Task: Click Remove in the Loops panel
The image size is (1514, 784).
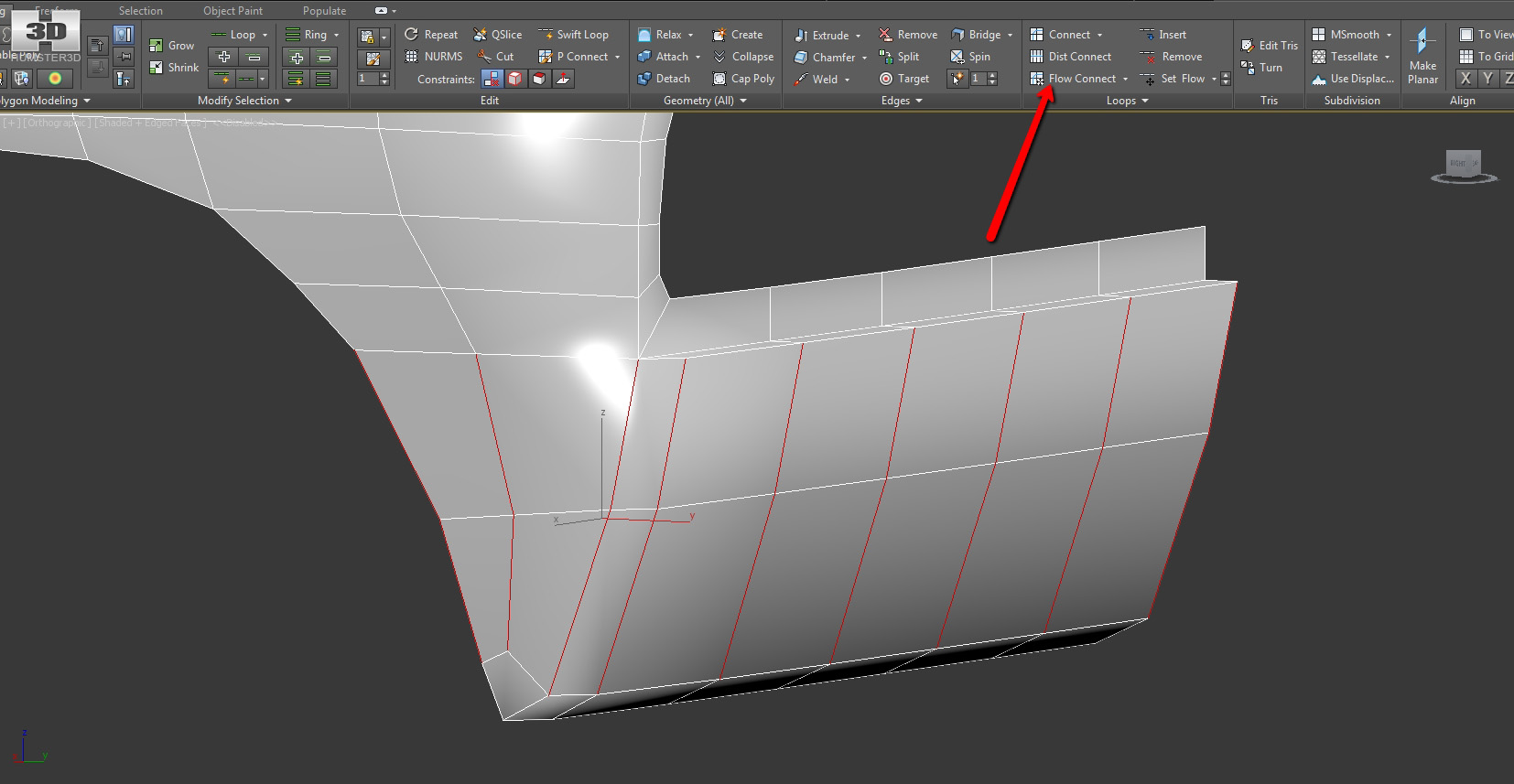Action: coord(1171,57)
